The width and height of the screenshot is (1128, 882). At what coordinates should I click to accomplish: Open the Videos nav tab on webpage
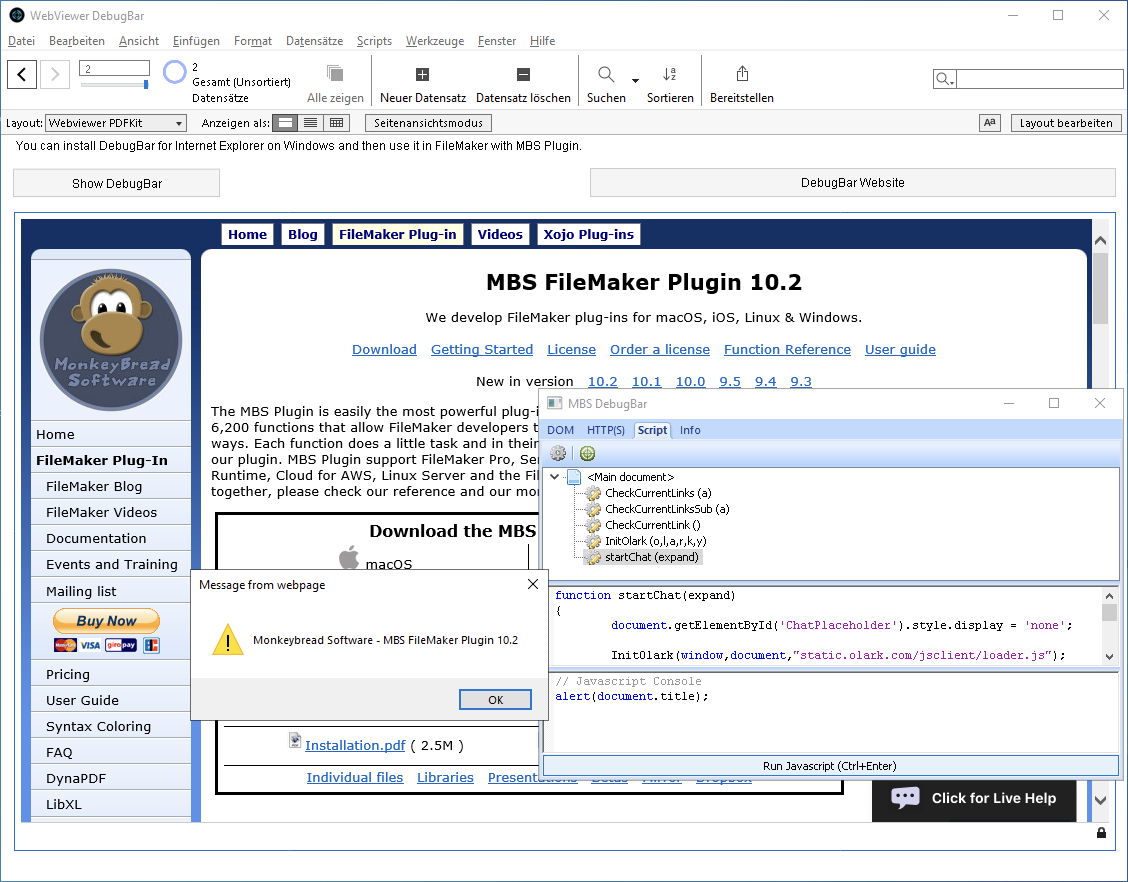(500, 235)
